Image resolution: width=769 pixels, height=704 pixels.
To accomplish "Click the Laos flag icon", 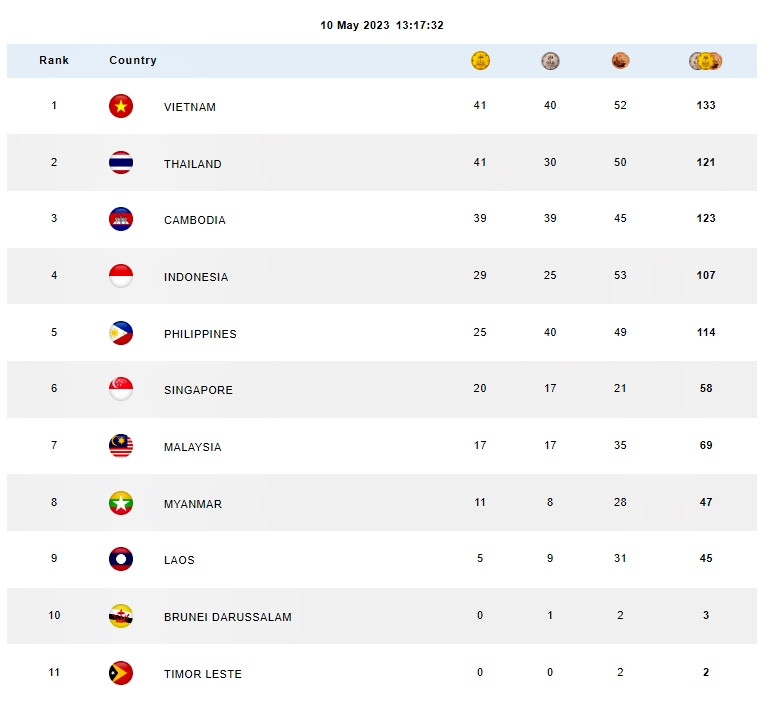I will point(121,559).
